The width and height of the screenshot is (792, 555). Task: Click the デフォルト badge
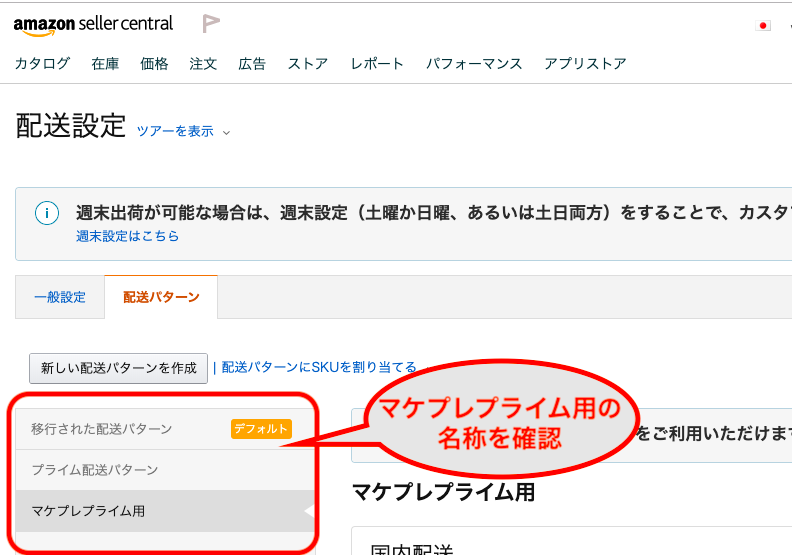[x=261, y=429]
